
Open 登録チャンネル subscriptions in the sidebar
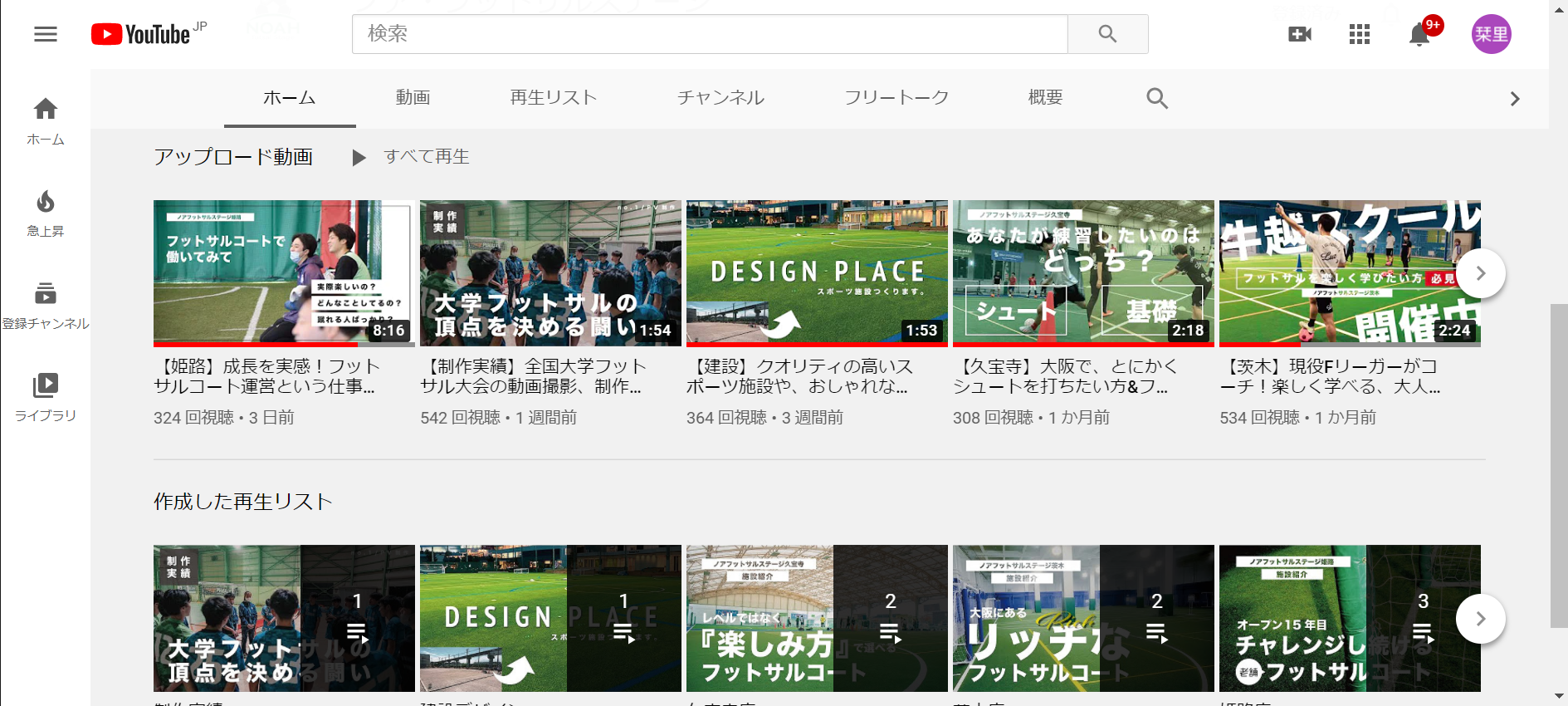46,306
